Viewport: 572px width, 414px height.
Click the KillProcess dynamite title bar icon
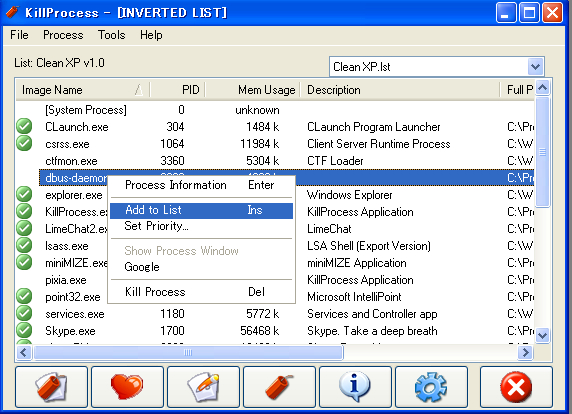coord(12,12)
